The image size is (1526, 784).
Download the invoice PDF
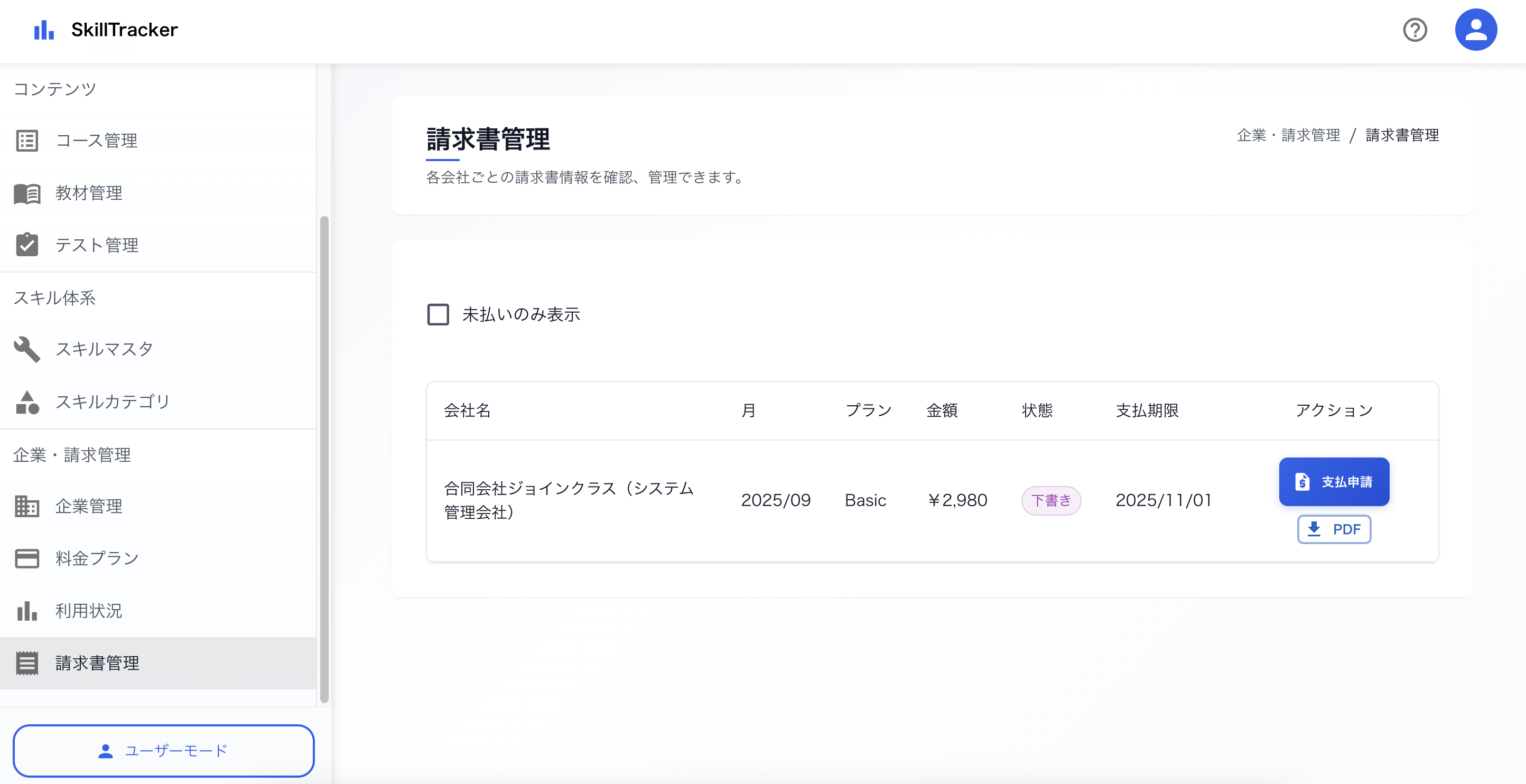click(1334, 529)
